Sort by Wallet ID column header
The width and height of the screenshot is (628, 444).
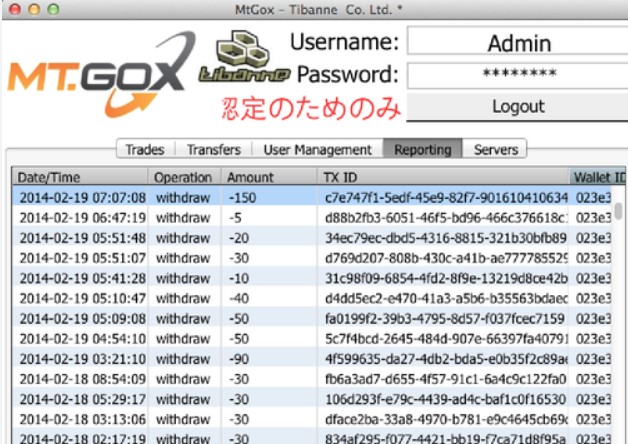point(598,177)
